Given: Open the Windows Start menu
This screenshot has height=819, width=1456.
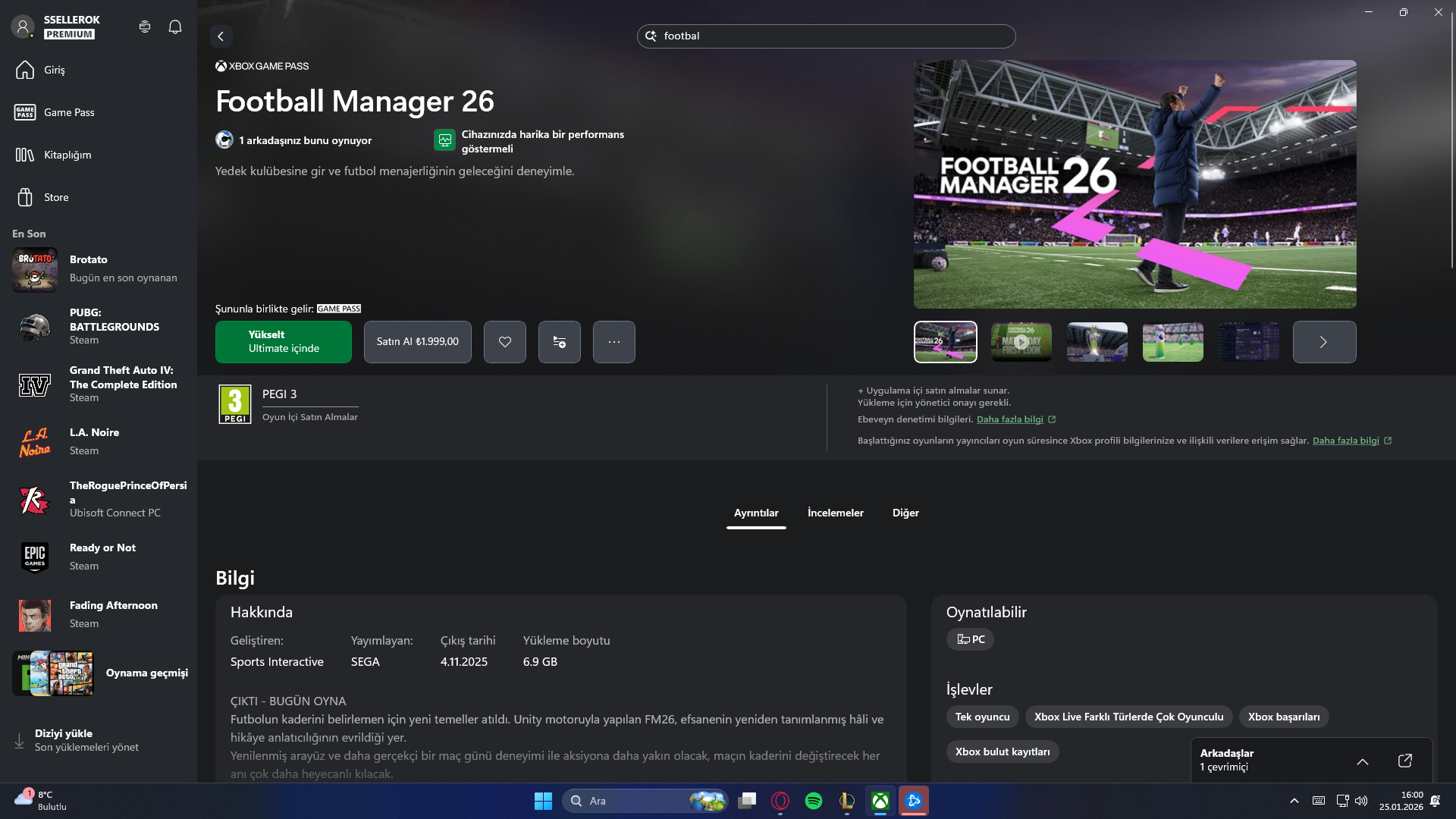Looking at the screenshot, I should 543,801.
